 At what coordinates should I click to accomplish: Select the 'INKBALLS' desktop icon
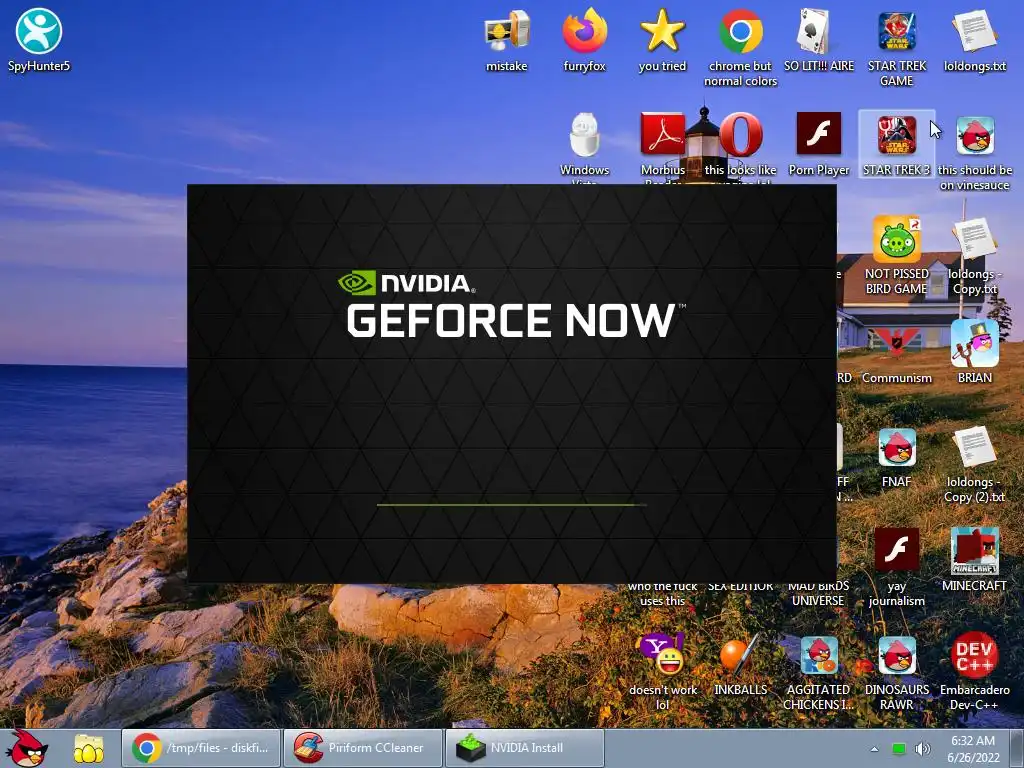point(741,664)
